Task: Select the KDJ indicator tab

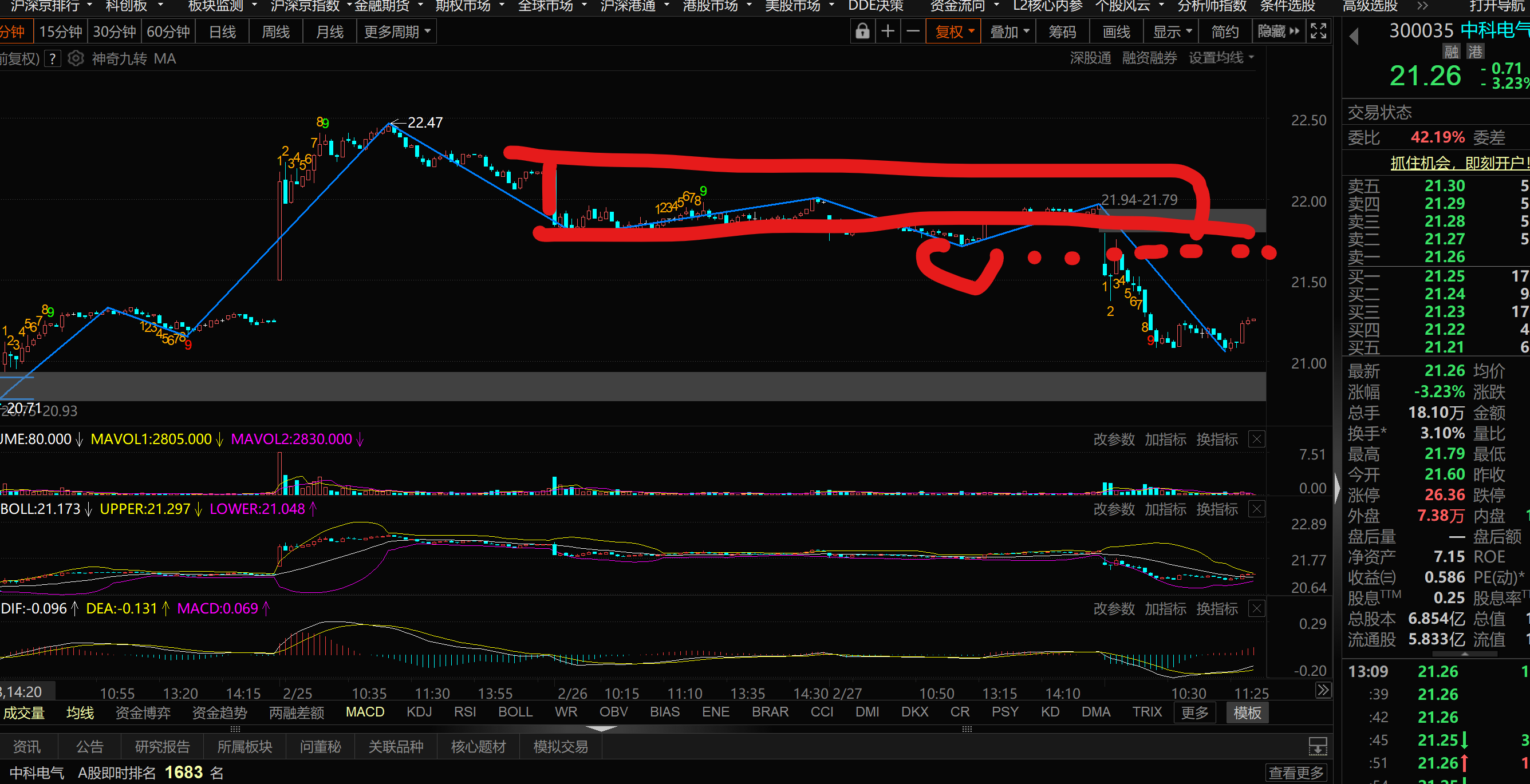Action: click(x=419, y=712)
